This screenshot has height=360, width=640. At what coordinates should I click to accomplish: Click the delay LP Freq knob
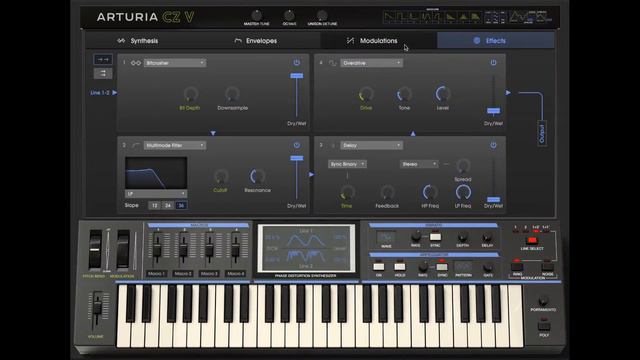[463, 192]
